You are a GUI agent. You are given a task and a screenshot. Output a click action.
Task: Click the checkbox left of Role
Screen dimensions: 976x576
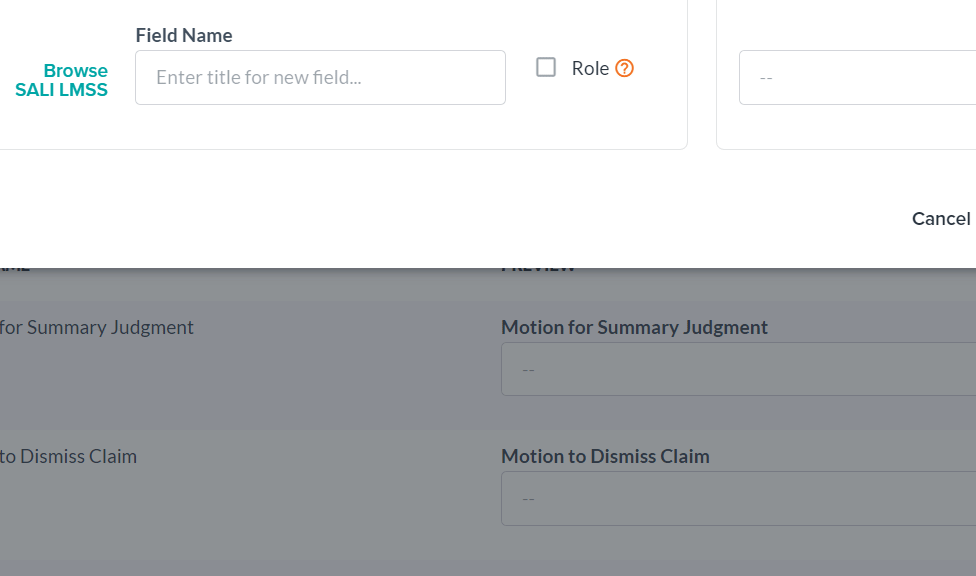pos(546,67)
